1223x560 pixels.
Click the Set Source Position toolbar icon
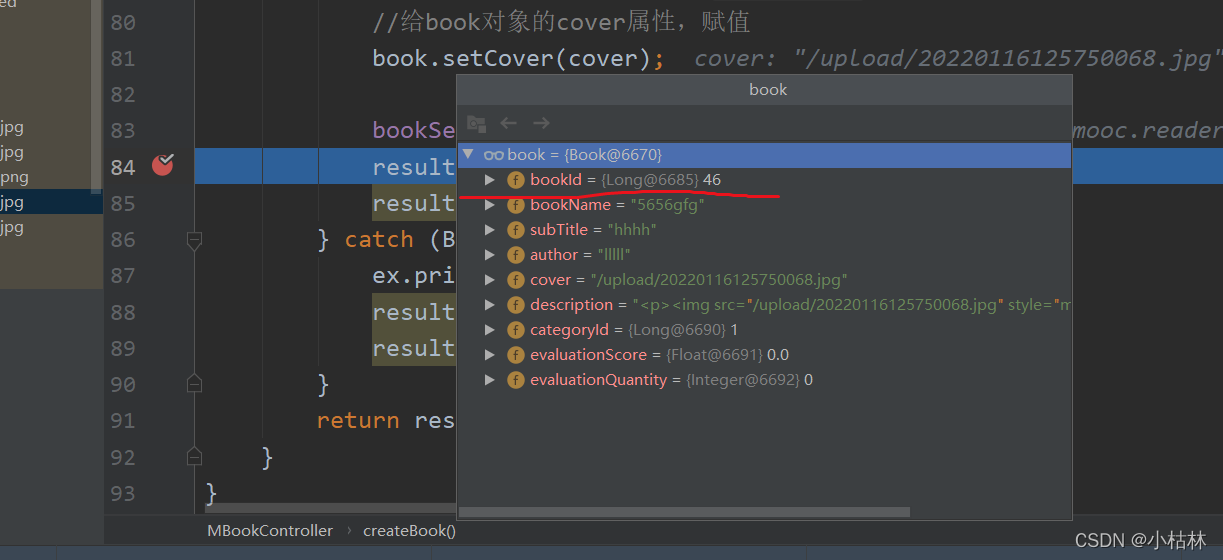click(x=476, y=123)
